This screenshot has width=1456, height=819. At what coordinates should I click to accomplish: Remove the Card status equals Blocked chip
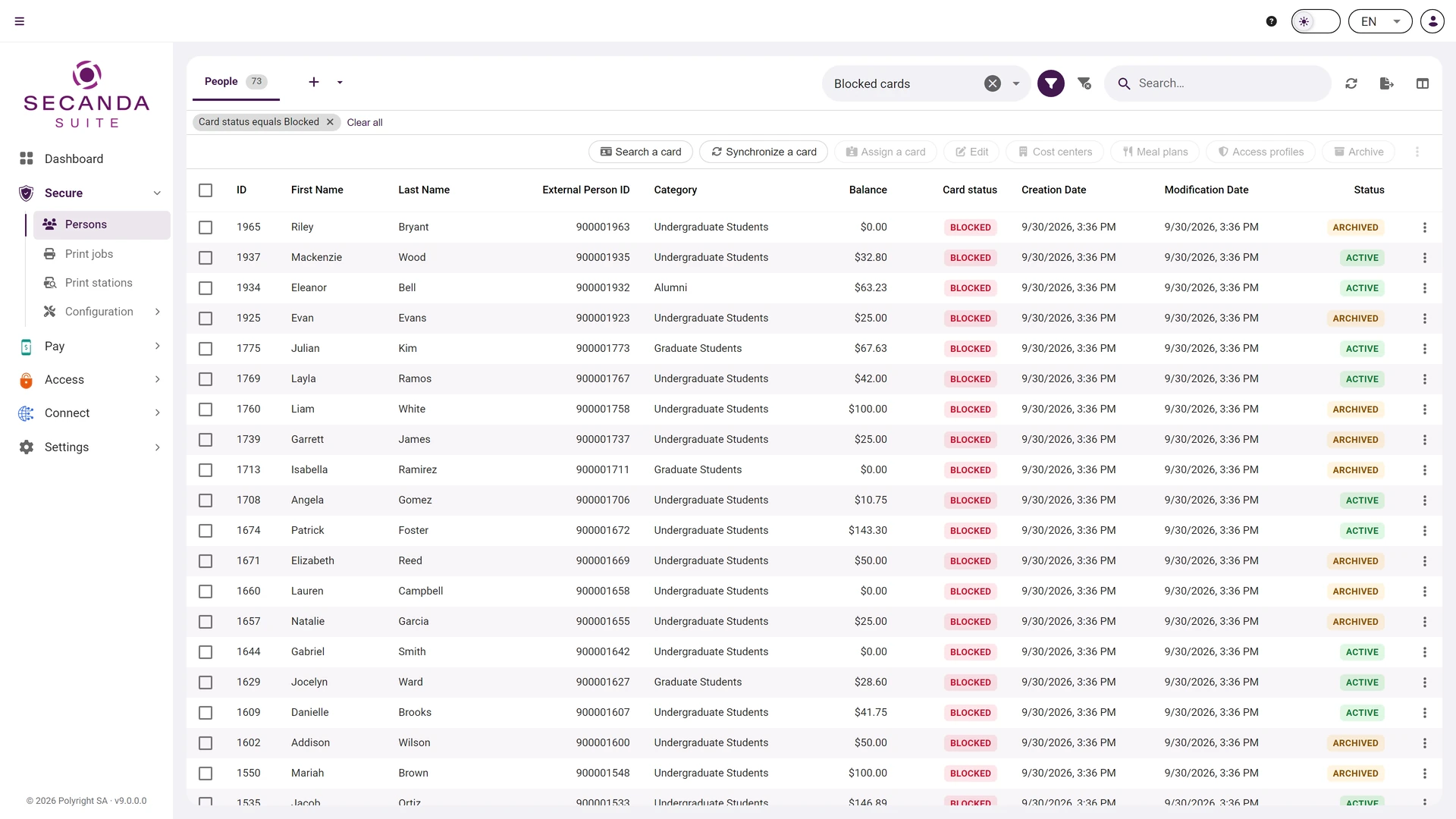(330, 122)
